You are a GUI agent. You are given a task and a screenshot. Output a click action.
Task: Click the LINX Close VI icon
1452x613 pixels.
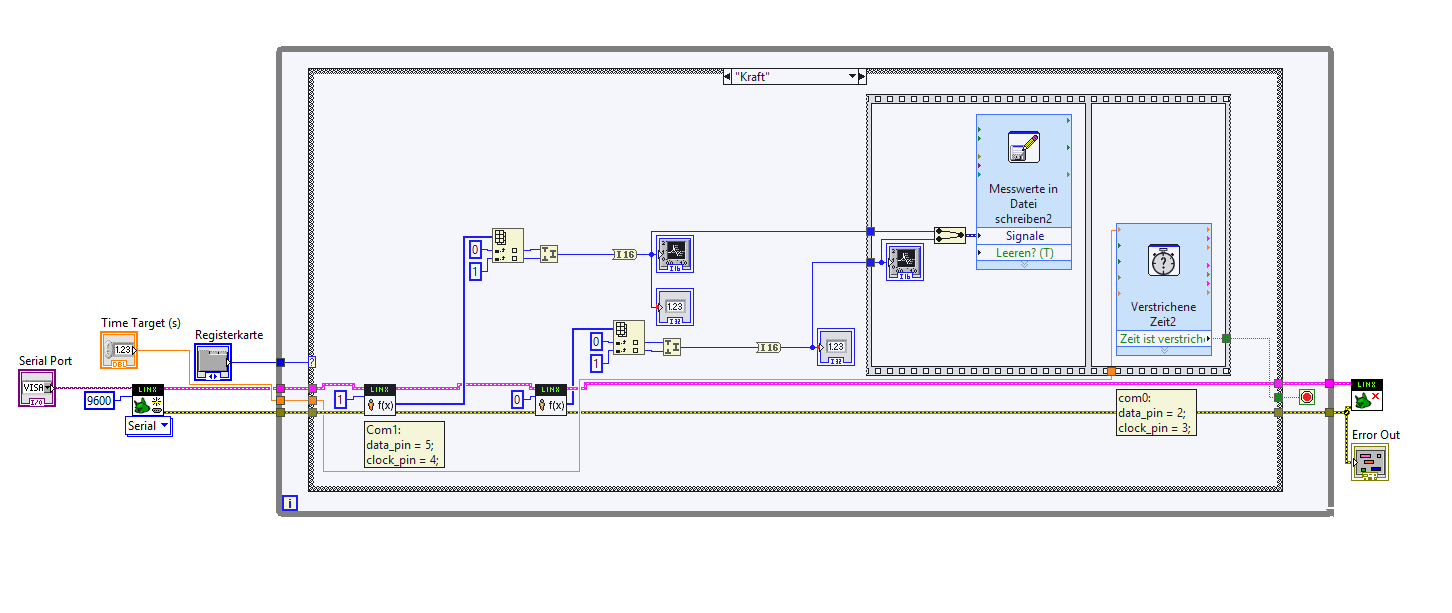pos(1367,395)
